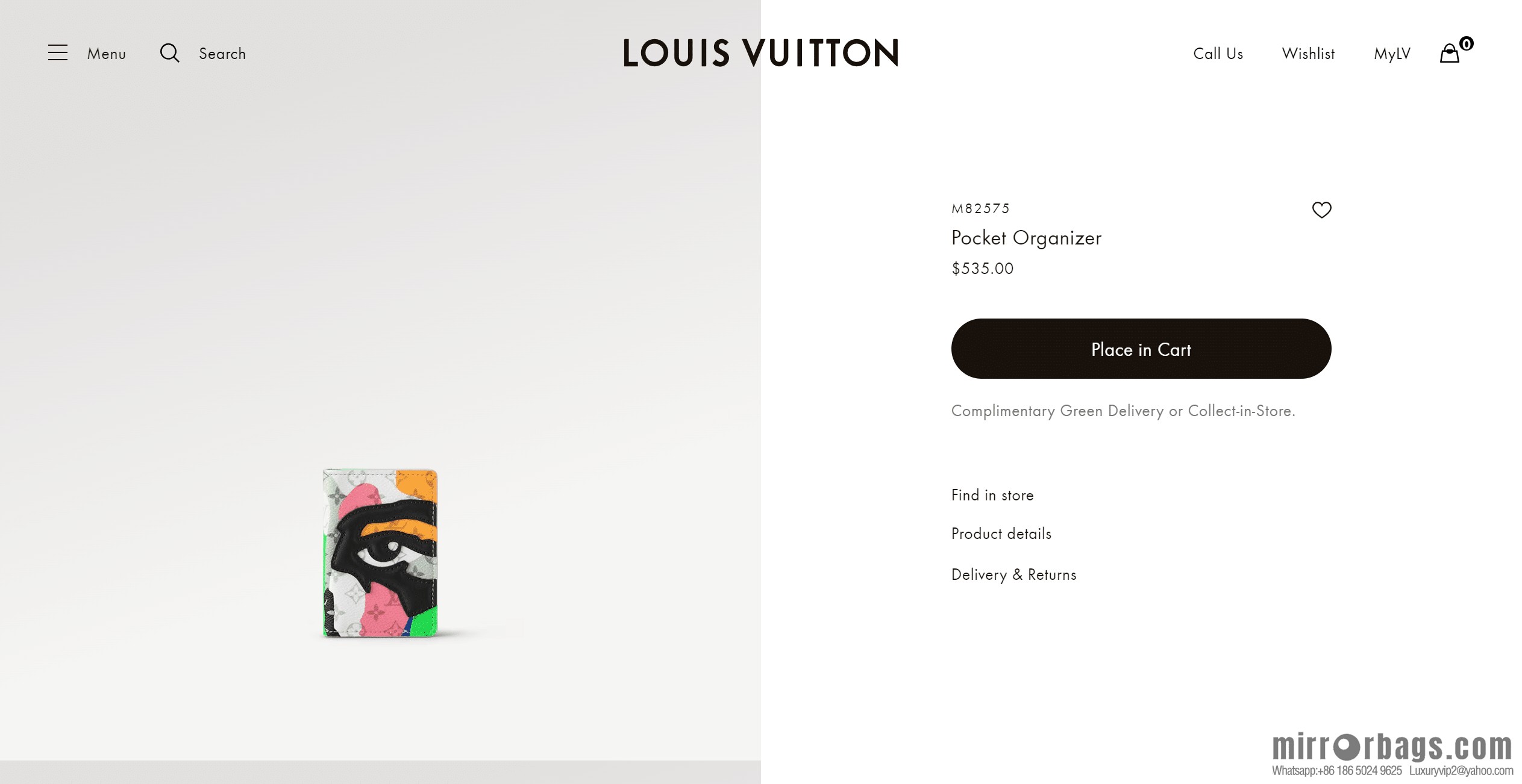Open the Call Us link
The image size is (1522, 784).
click(x=1218, y=54)
